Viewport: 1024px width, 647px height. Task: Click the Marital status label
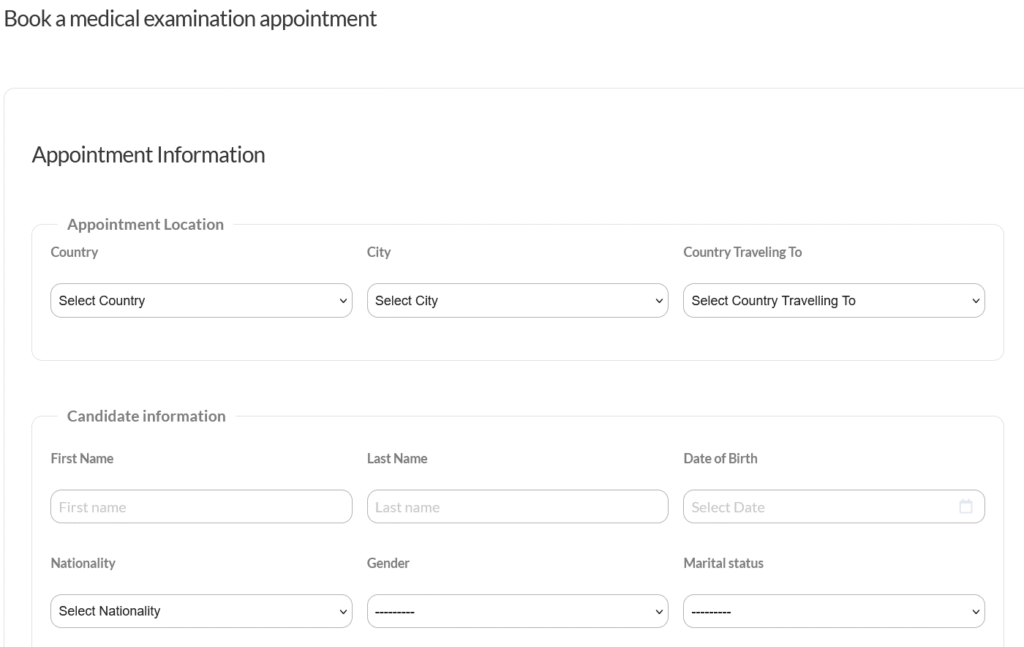[x=723, y=564]
